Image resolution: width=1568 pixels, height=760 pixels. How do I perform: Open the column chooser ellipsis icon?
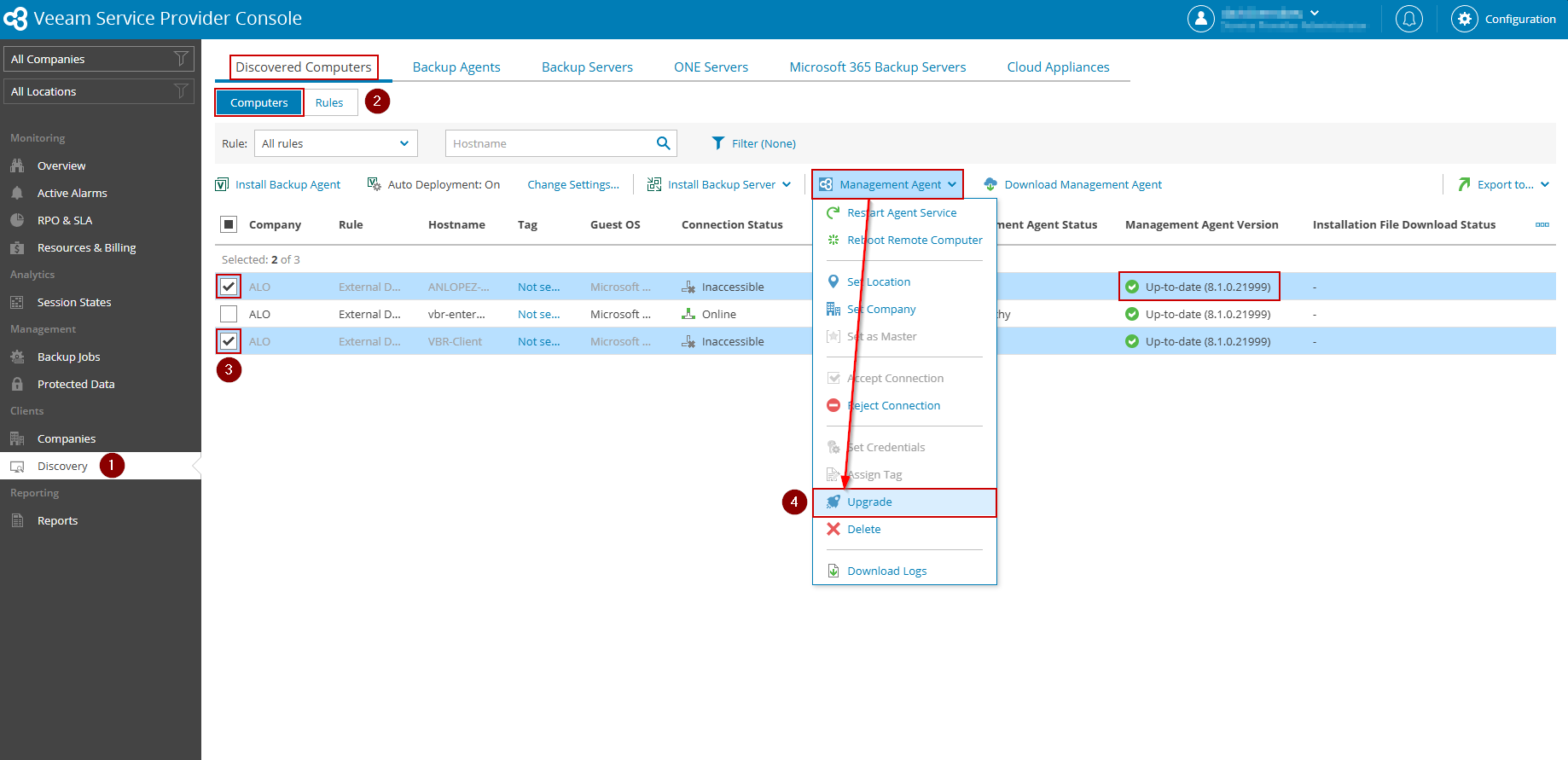pos(1542,224)
